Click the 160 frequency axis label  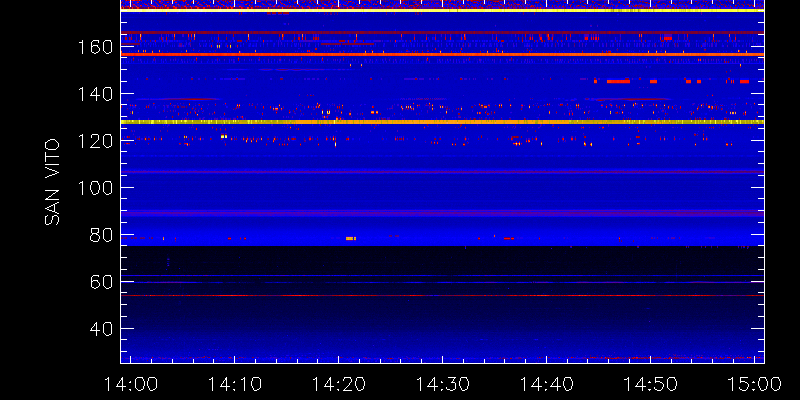pos(95,47)
